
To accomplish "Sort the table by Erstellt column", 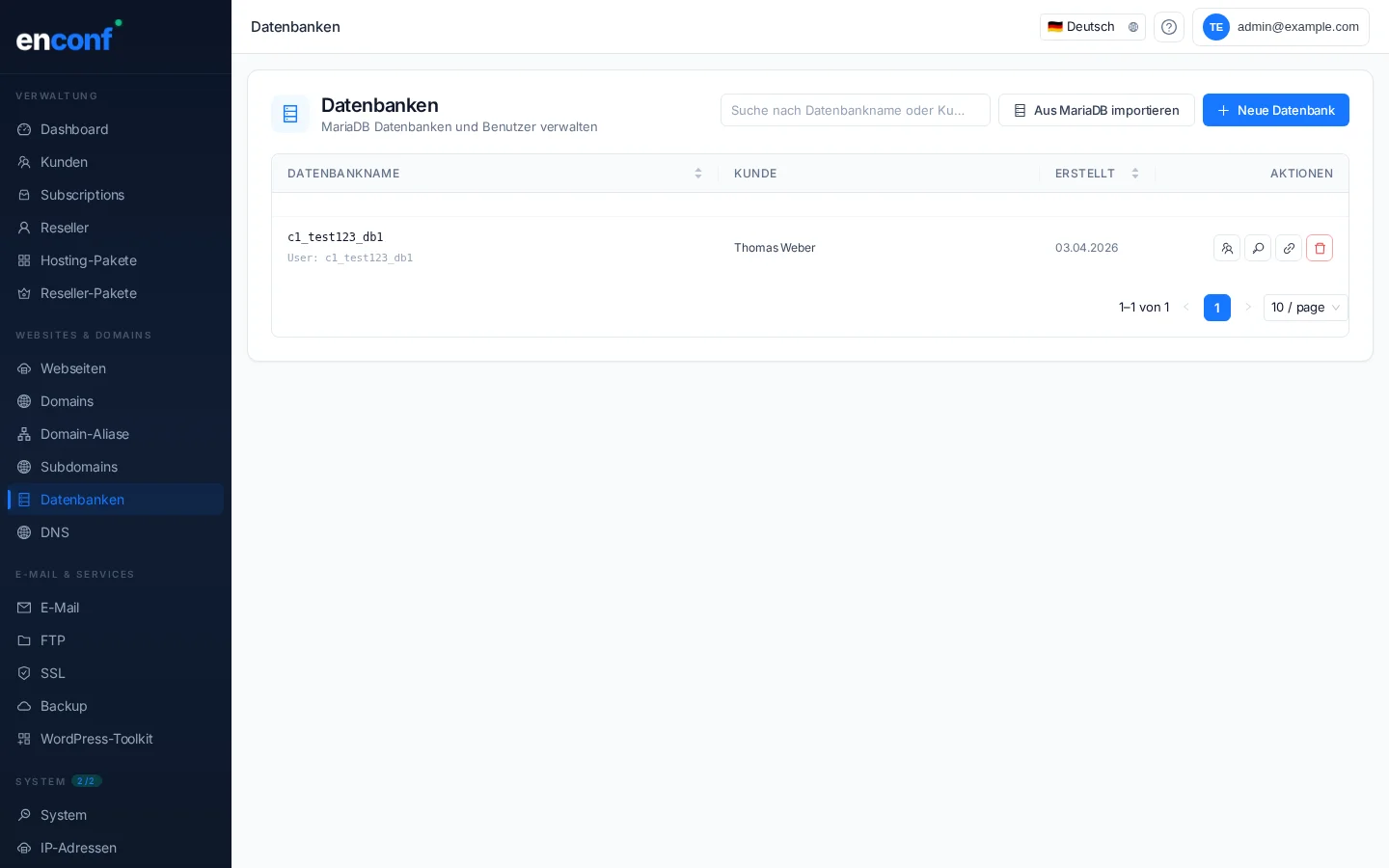I will (x=1135, y=174).
